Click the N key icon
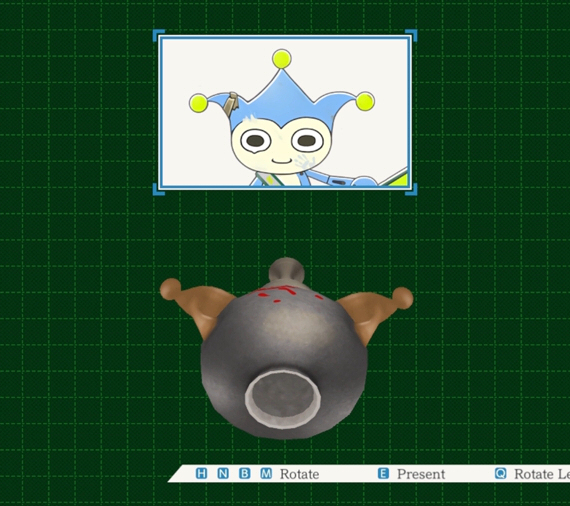570x506 pixels. coord(223,474)
